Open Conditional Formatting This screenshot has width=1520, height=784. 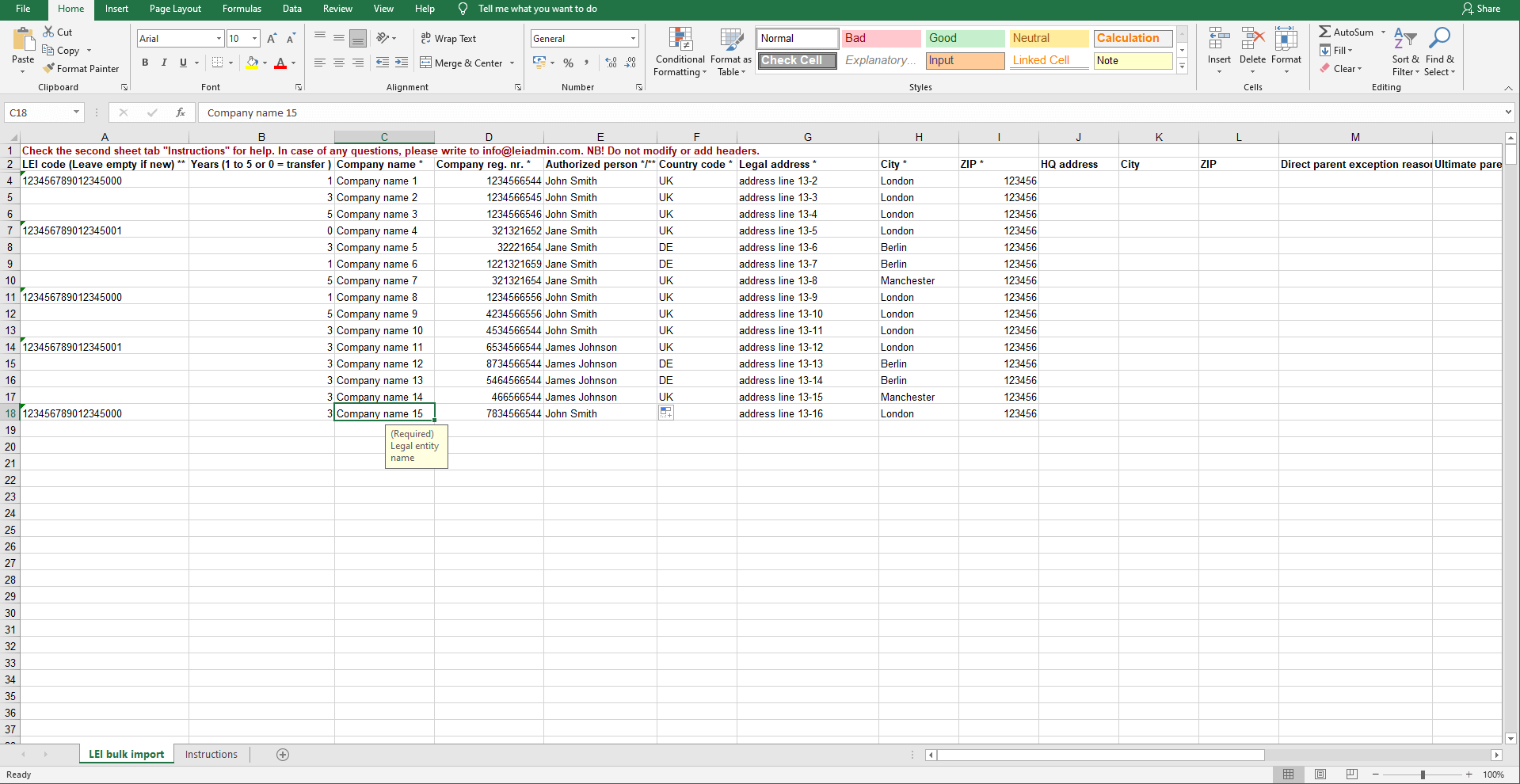(x=680, y=51)
